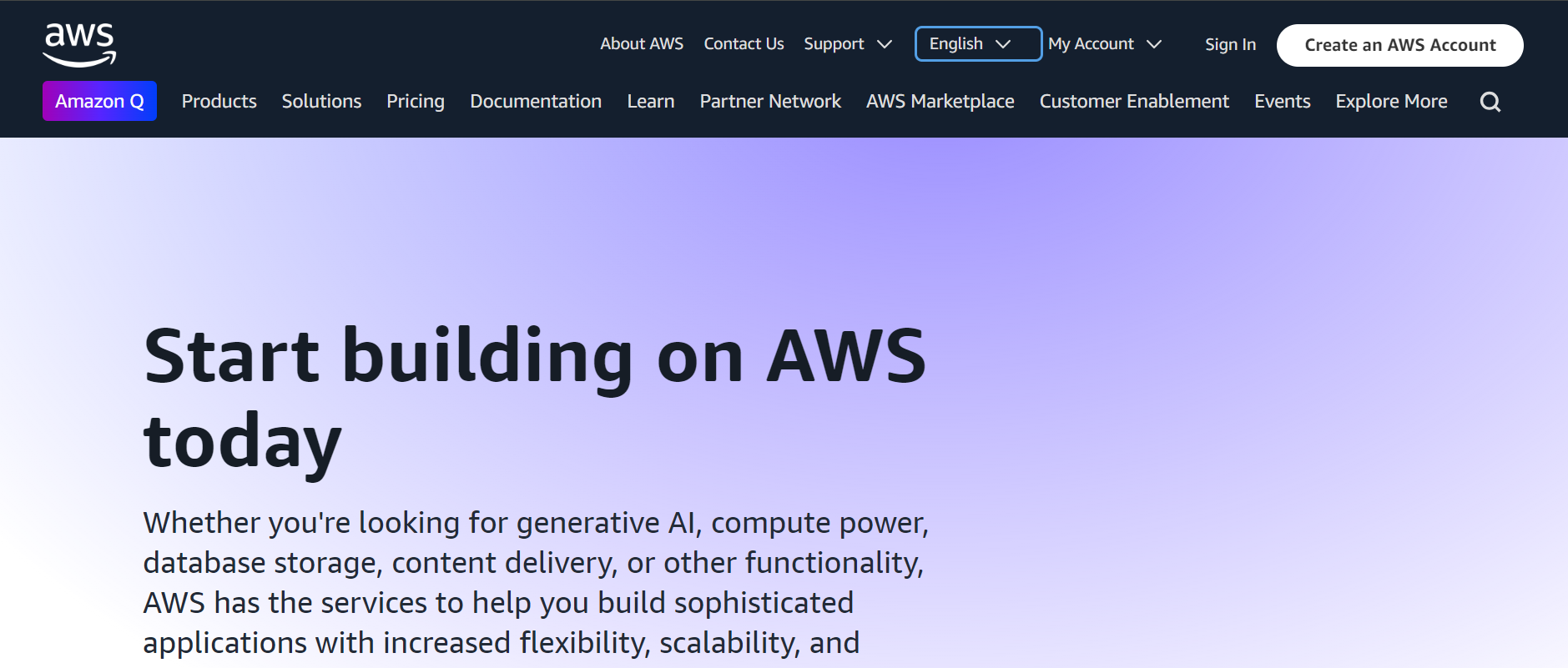Open the Documentation section
This screenshot has width=1568, height=668.
coord(536,101)
